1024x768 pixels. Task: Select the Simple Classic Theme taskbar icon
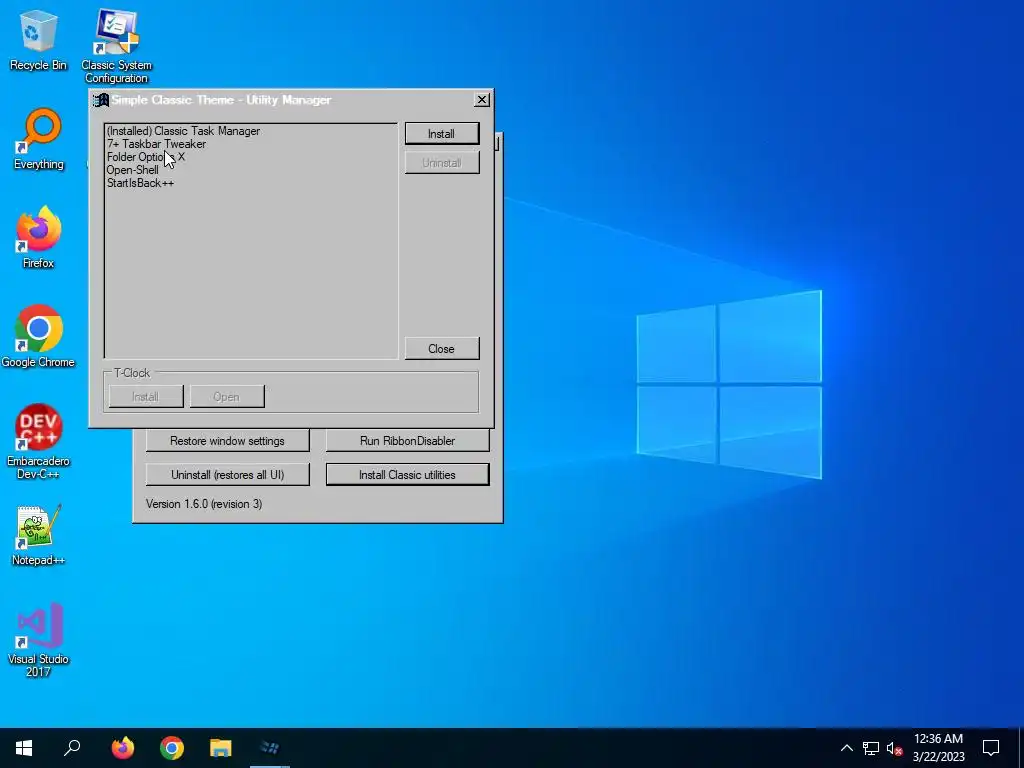pyautogui.click(x=270, y=748)
